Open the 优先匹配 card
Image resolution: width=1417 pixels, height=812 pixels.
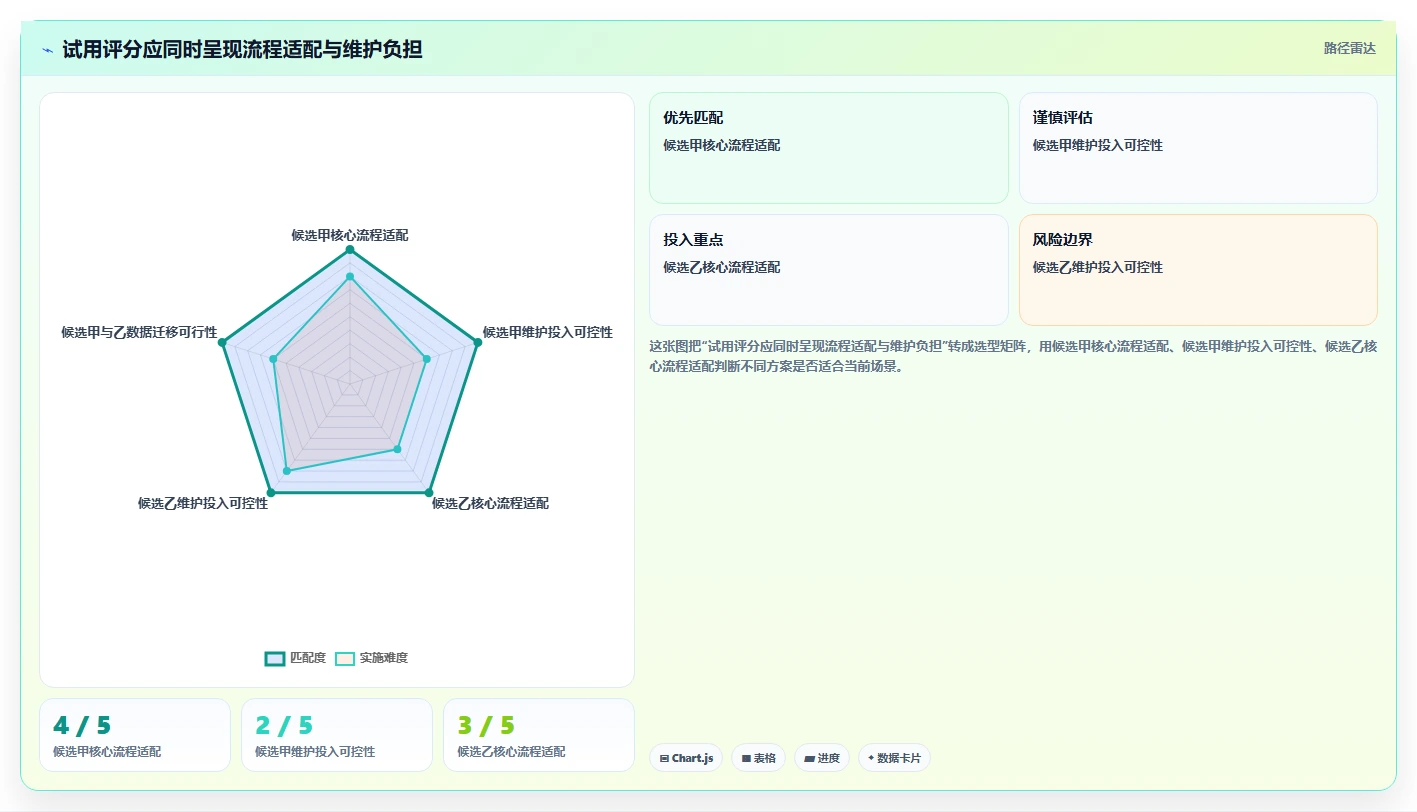click(x=829, y=148)
